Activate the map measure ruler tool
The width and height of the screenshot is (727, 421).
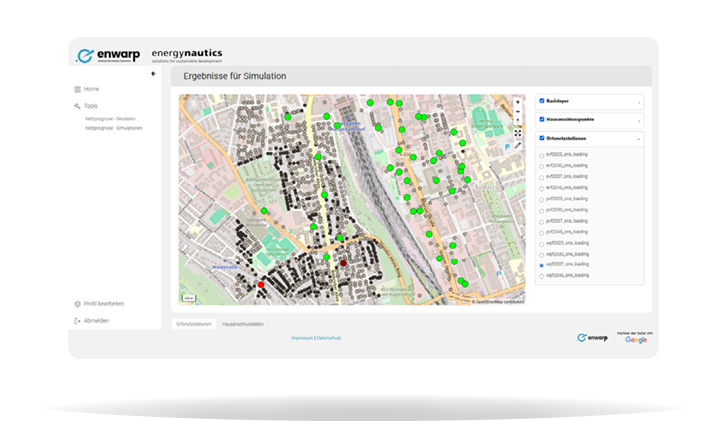pos(518,146)
